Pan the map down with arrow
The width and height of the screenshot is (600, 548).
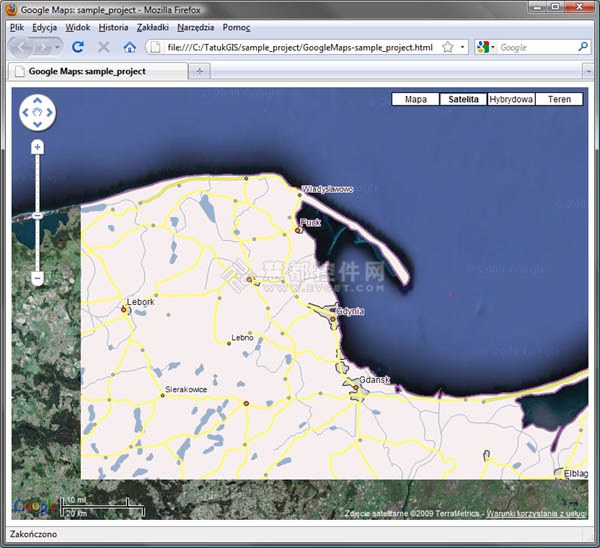click(37, 124)
